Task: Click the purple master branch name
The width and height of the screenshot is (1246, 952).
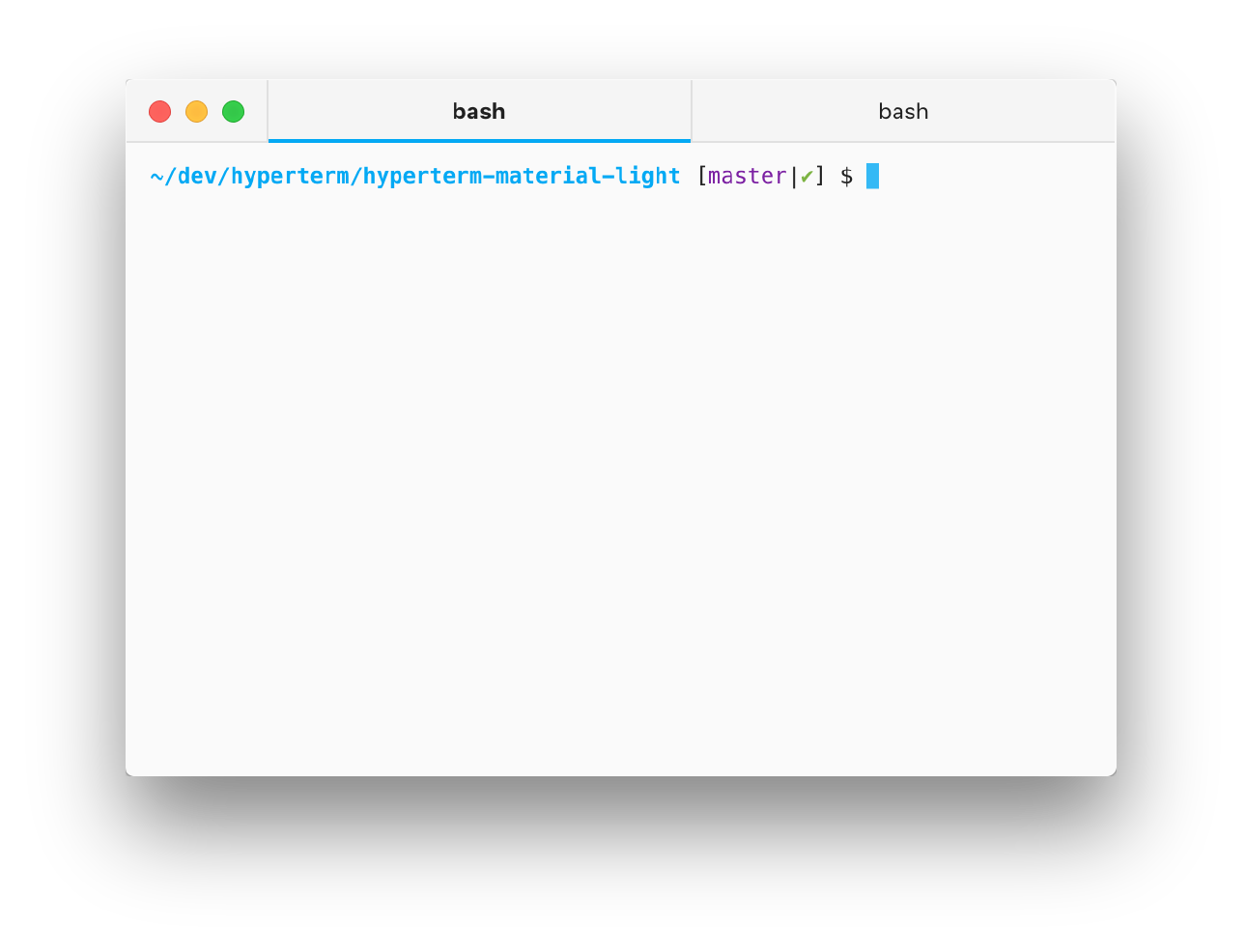Action: coord(748,176)
